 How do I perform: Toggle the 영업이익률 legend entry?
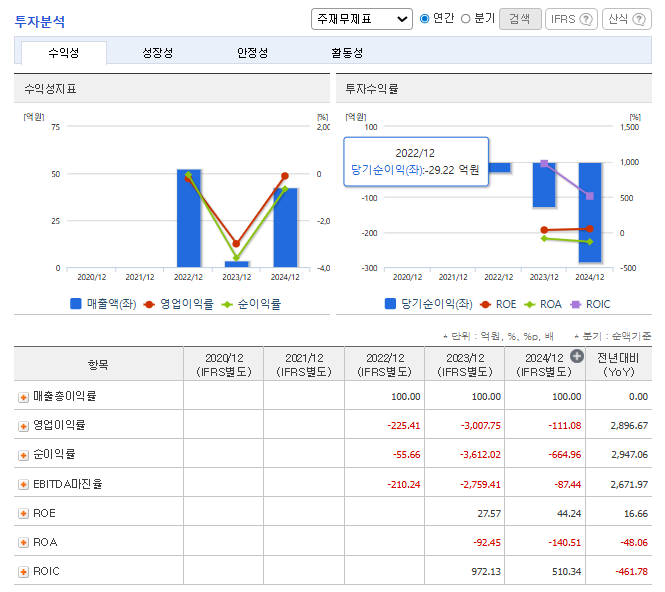[x=179, y=304]
